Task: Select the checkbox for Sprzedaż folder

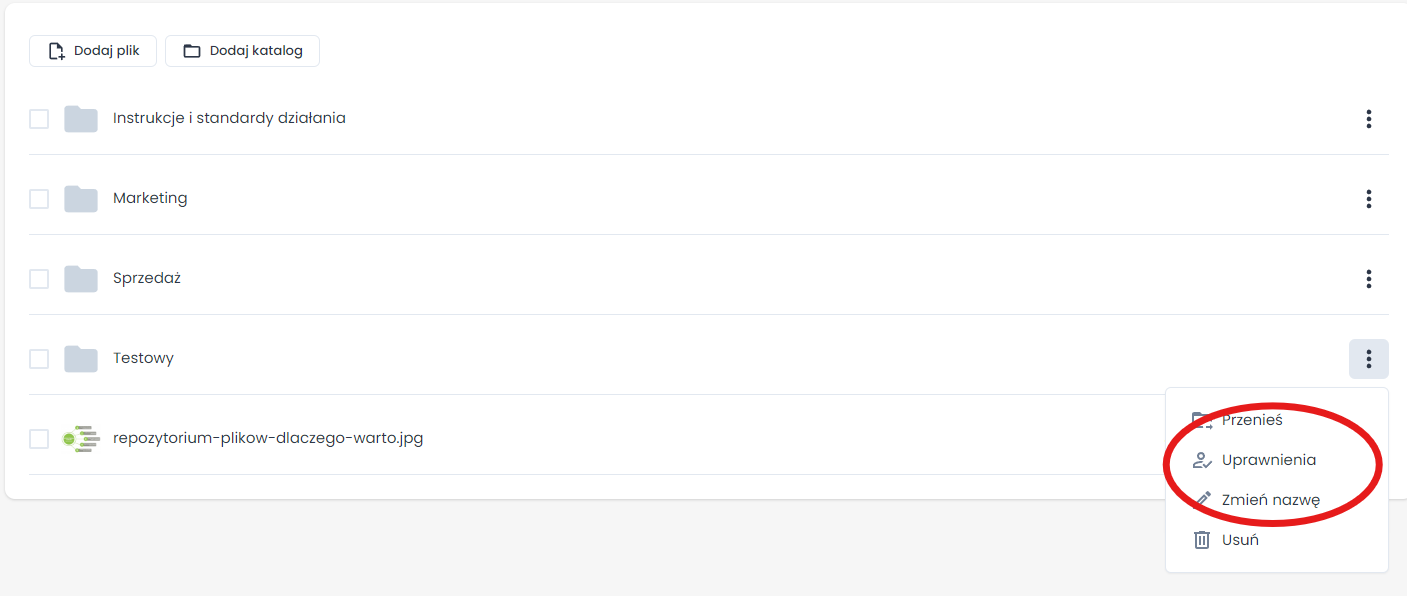Action: pyautogui.click(x=39, y=279)
